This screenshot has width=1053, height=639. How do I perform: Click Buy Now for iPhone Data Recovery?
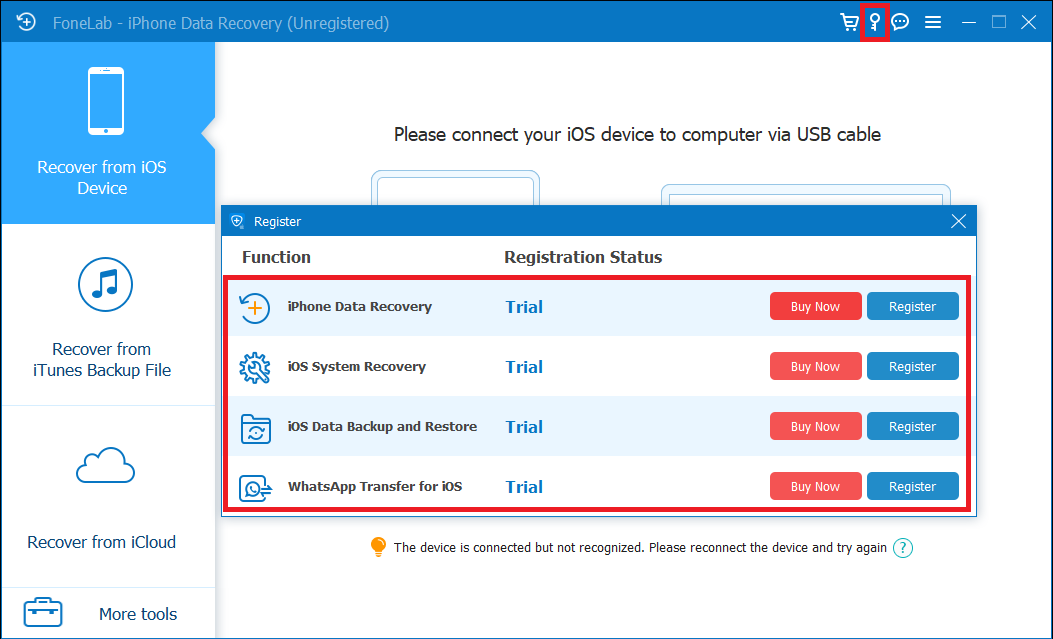pos(815,306)
